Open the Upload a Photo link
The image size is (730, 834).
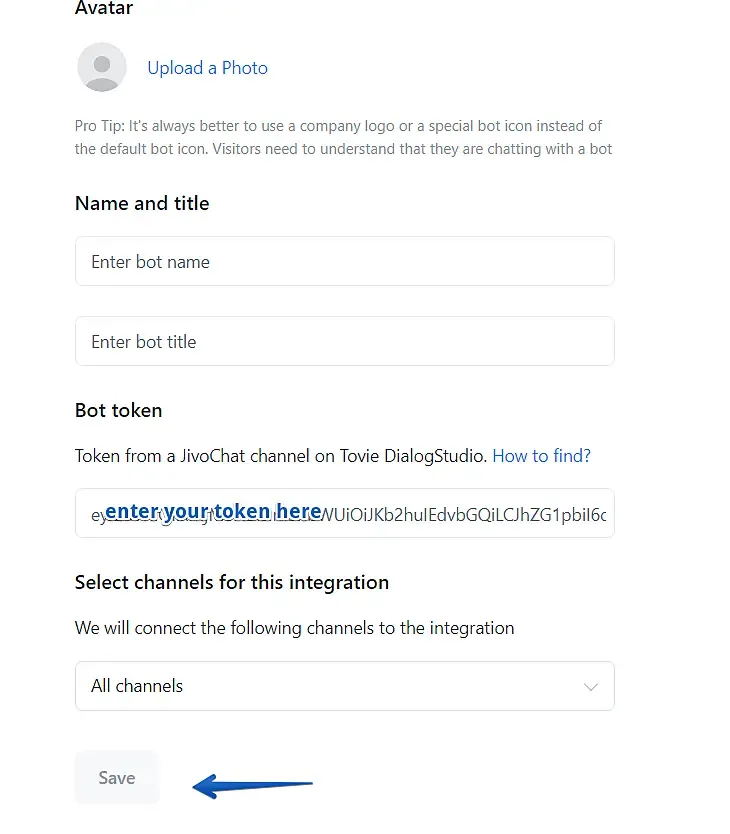point(208,68)
